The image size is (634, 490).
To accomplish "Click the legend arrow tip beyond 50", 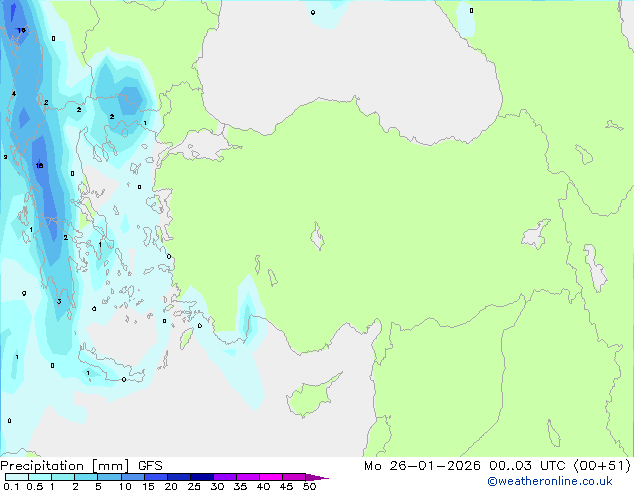I will [x=317, y=477].
